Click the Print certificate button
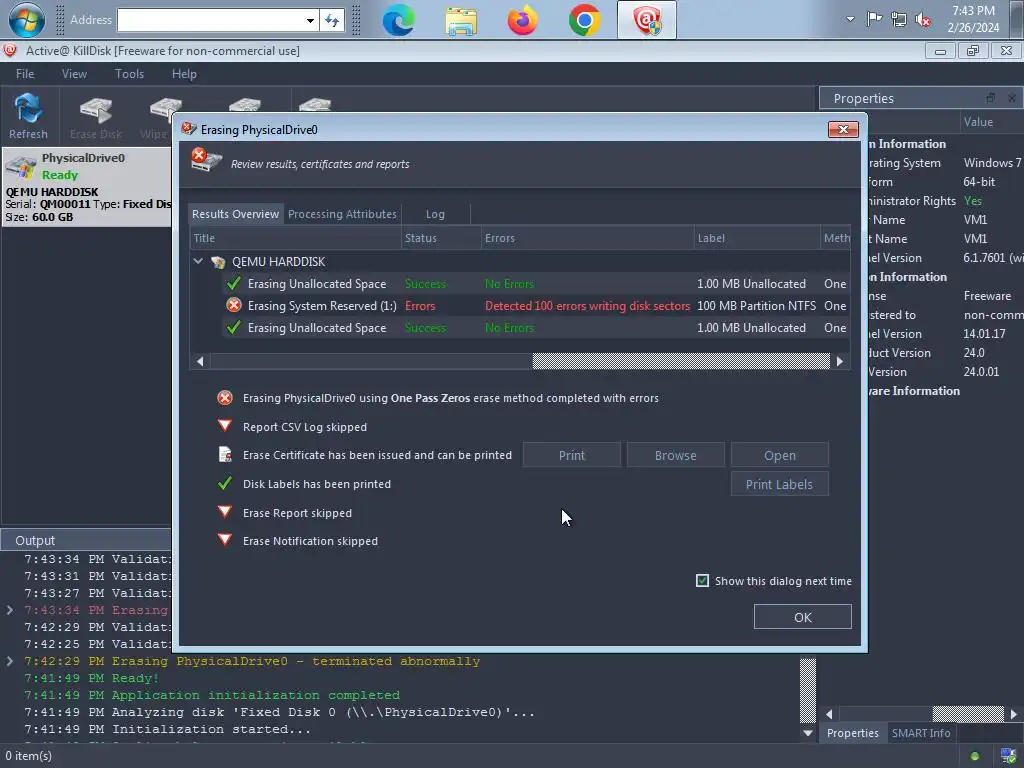1024x768 pixels. (x=571, y=455)
